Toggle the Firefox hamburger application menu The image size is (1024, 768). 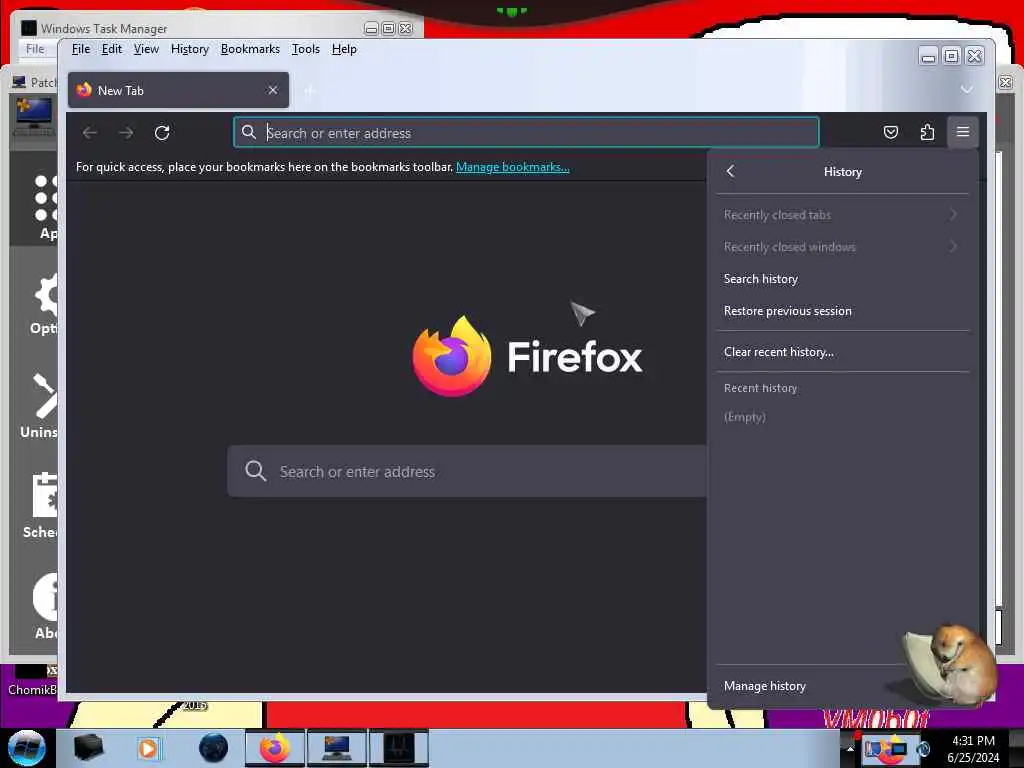[x=963, y=132]
